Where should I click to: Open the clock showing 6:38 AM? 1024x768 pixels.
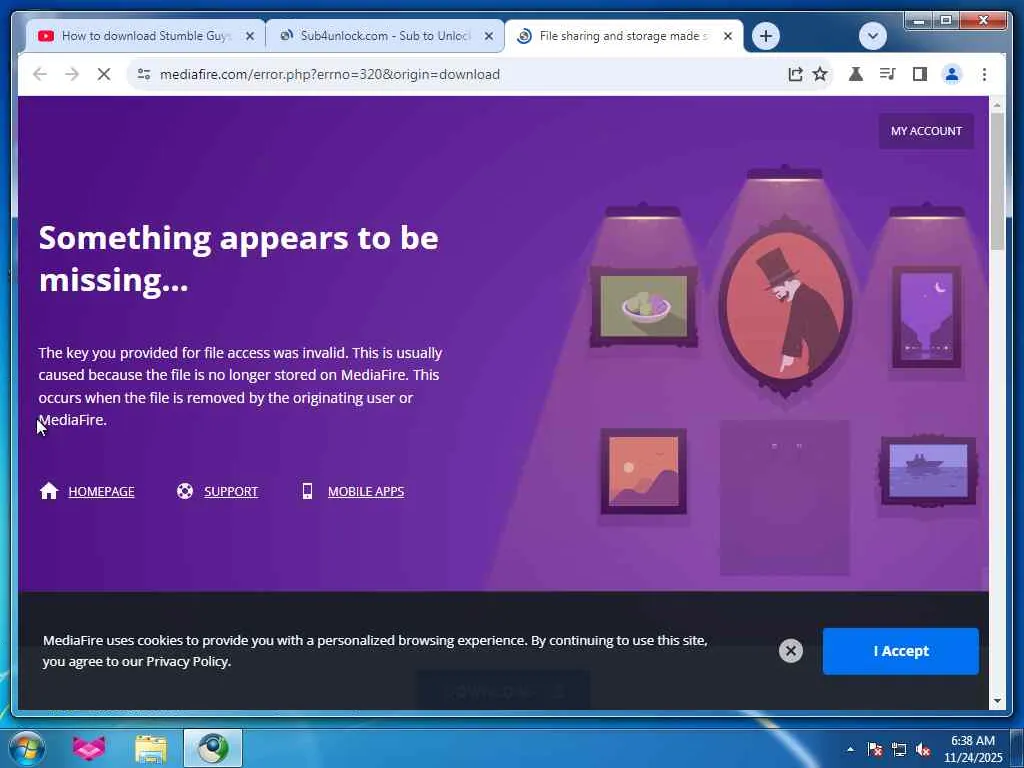pyautogui.click(x=972, y=748)
